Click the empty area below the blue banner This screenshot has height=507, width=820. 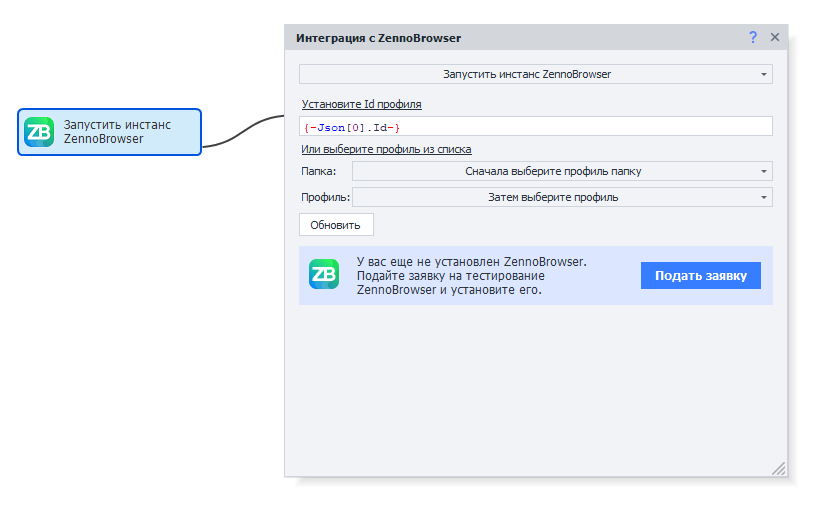coord(535,390)
